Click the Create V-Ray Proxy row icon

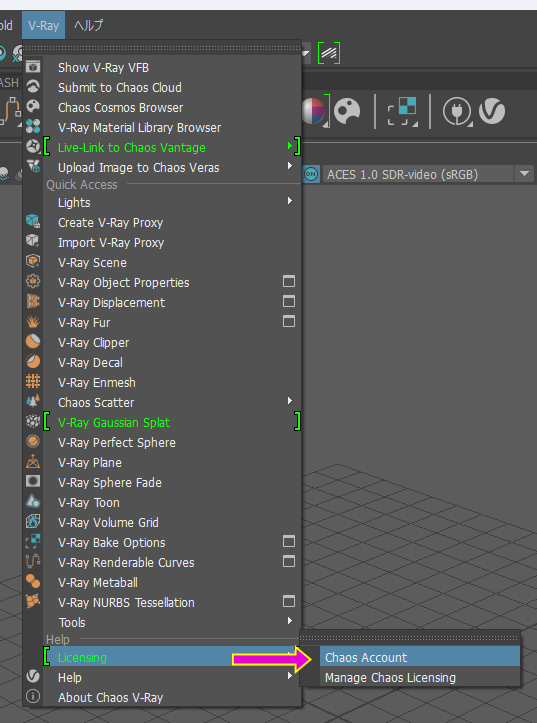point(33,221)
